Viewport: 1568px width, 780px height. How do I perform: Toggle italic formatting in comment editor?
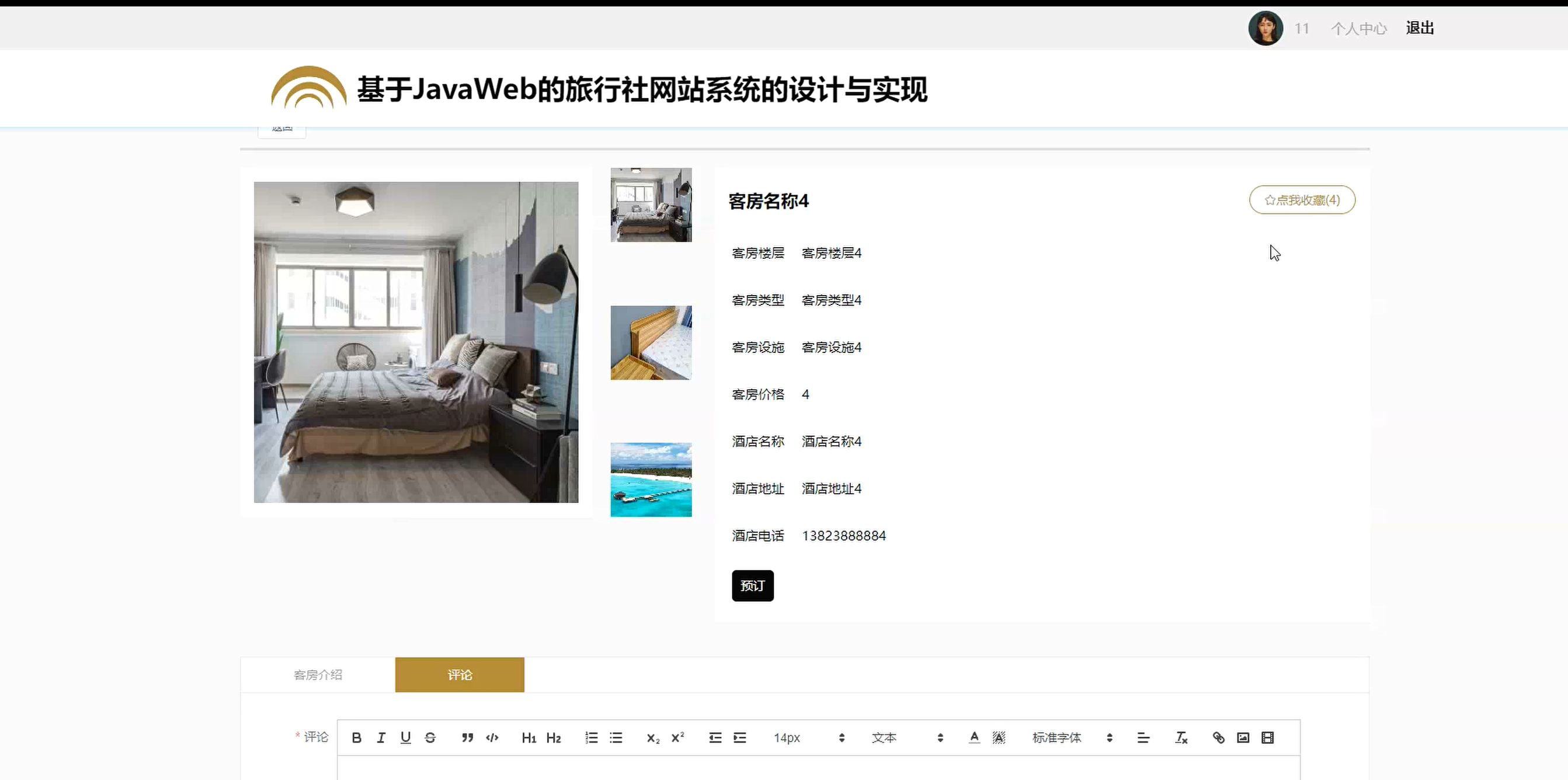[x=381, y=737]
